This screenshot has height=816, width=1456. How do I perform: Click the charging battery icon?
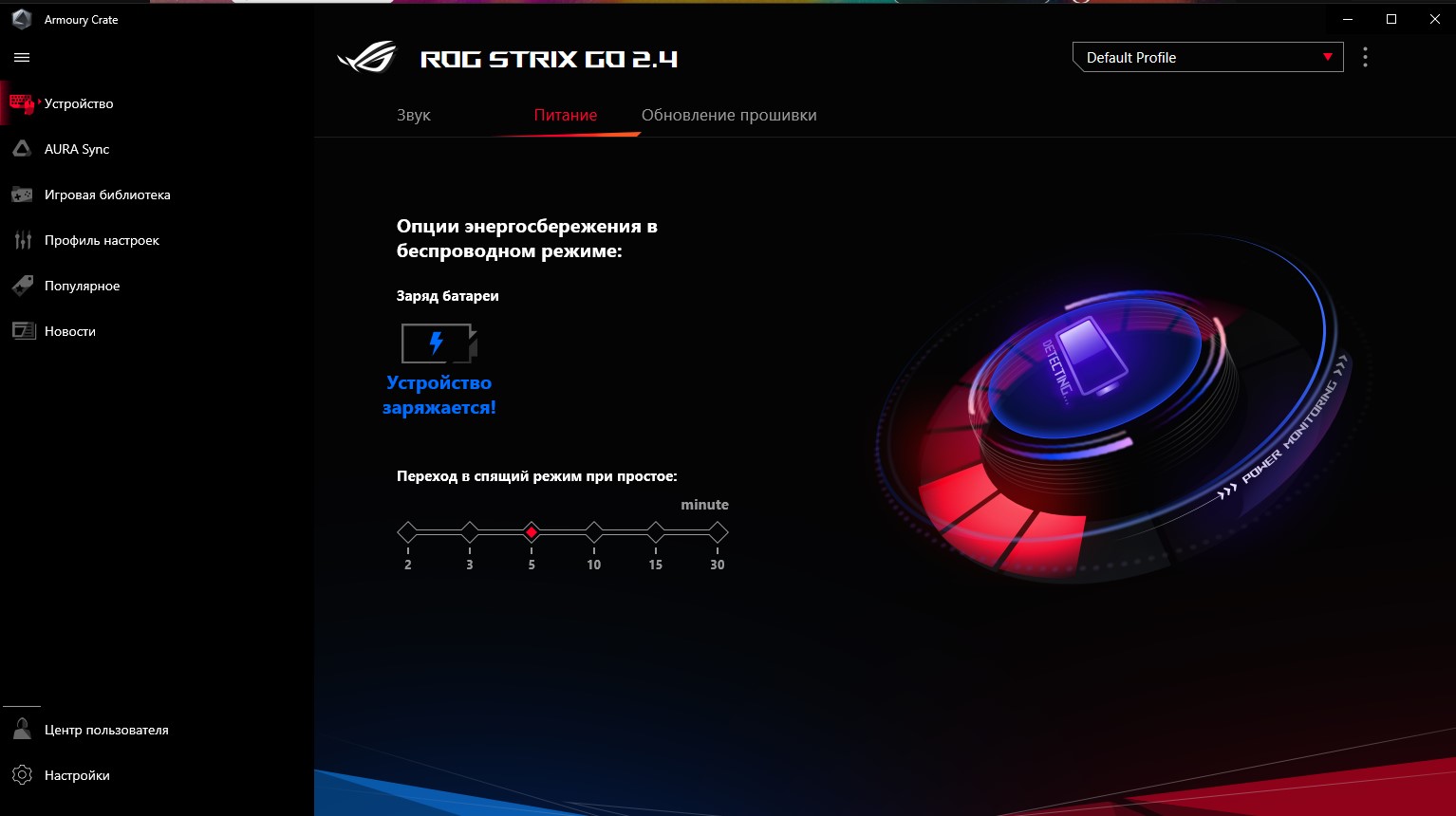[439, 343]
